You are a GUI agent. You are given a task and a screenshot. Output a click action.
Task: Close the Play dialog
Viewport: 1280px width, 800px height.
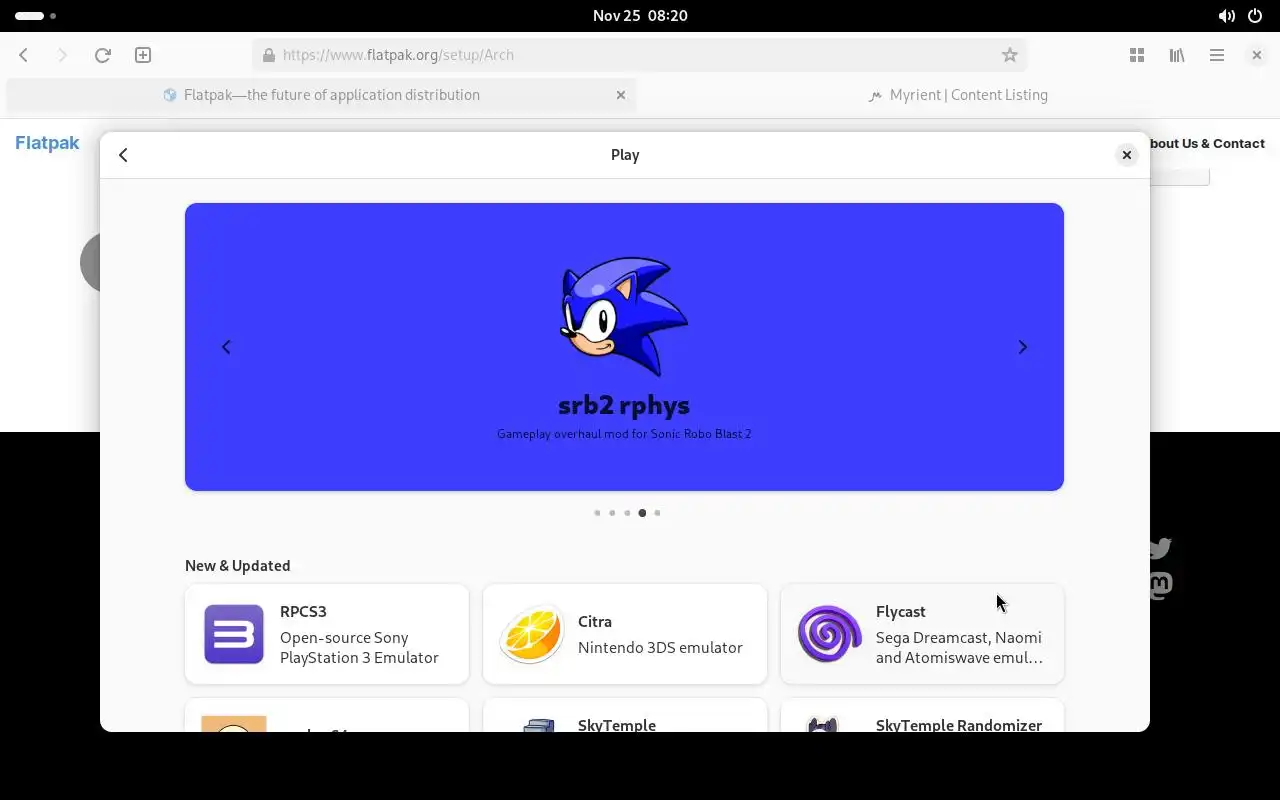point(1127,155)
